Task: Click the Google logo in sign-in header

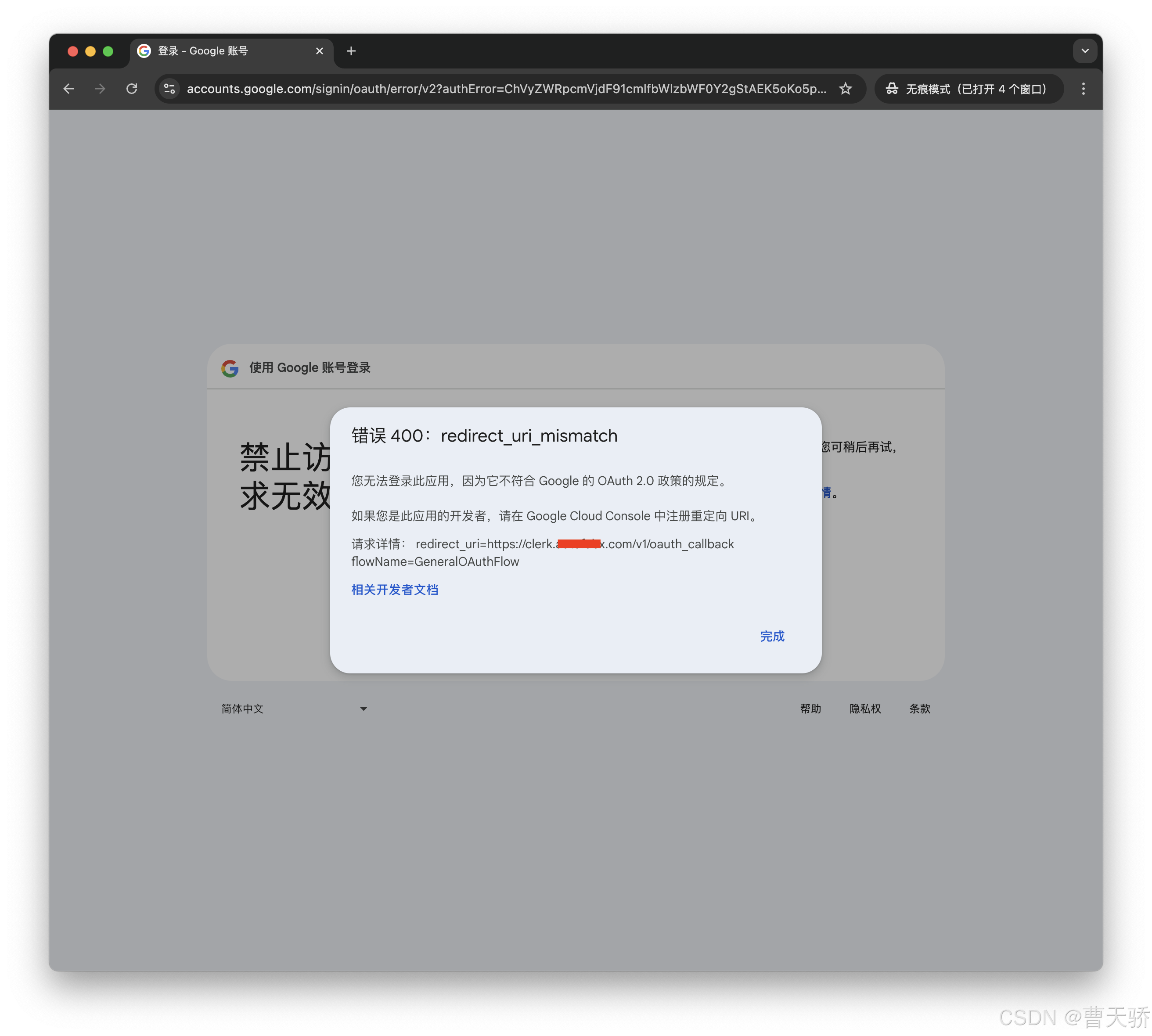Action: (x=230, y=368)
